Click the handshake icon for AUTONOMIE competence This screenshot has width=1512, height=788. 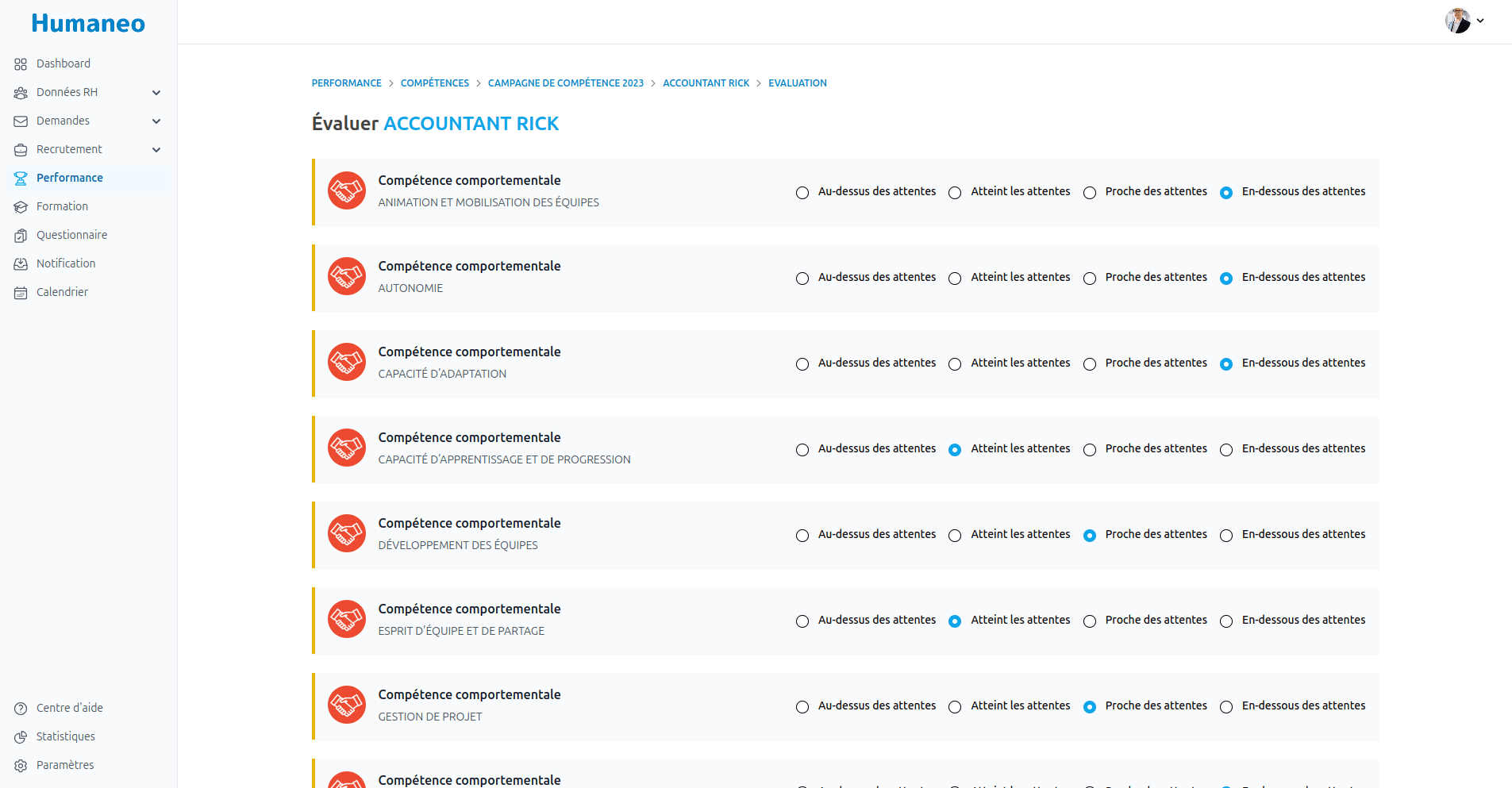[347, 276]
